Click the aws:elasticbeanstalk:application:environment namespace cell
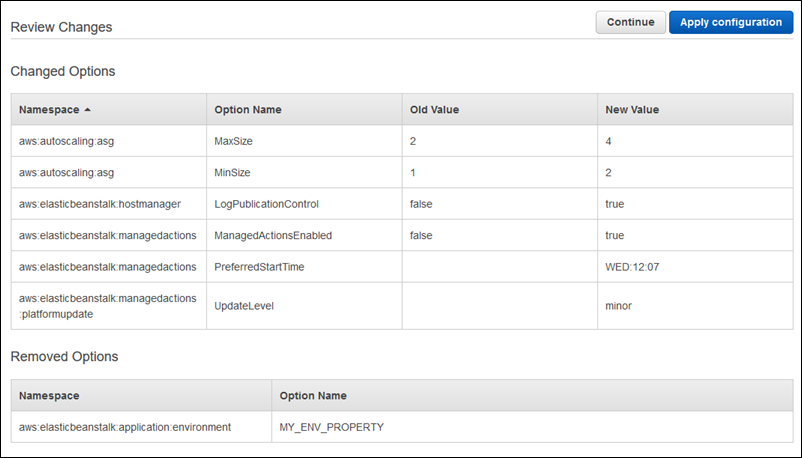Screen dimensions: 802x458 pyautogui.click(x=125, y=427)
